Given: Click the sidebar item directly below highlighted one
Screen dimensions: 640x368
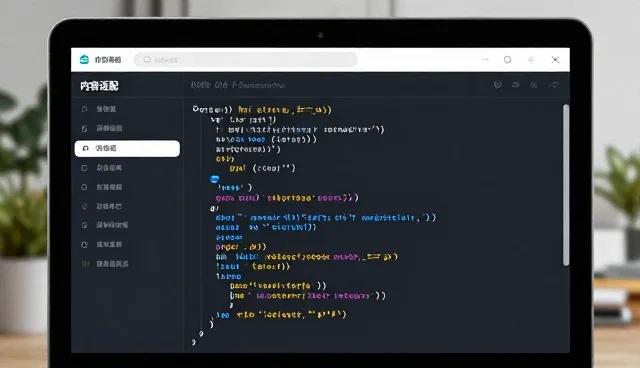Looking at the screenshot, I should click(x=102, y=168).
